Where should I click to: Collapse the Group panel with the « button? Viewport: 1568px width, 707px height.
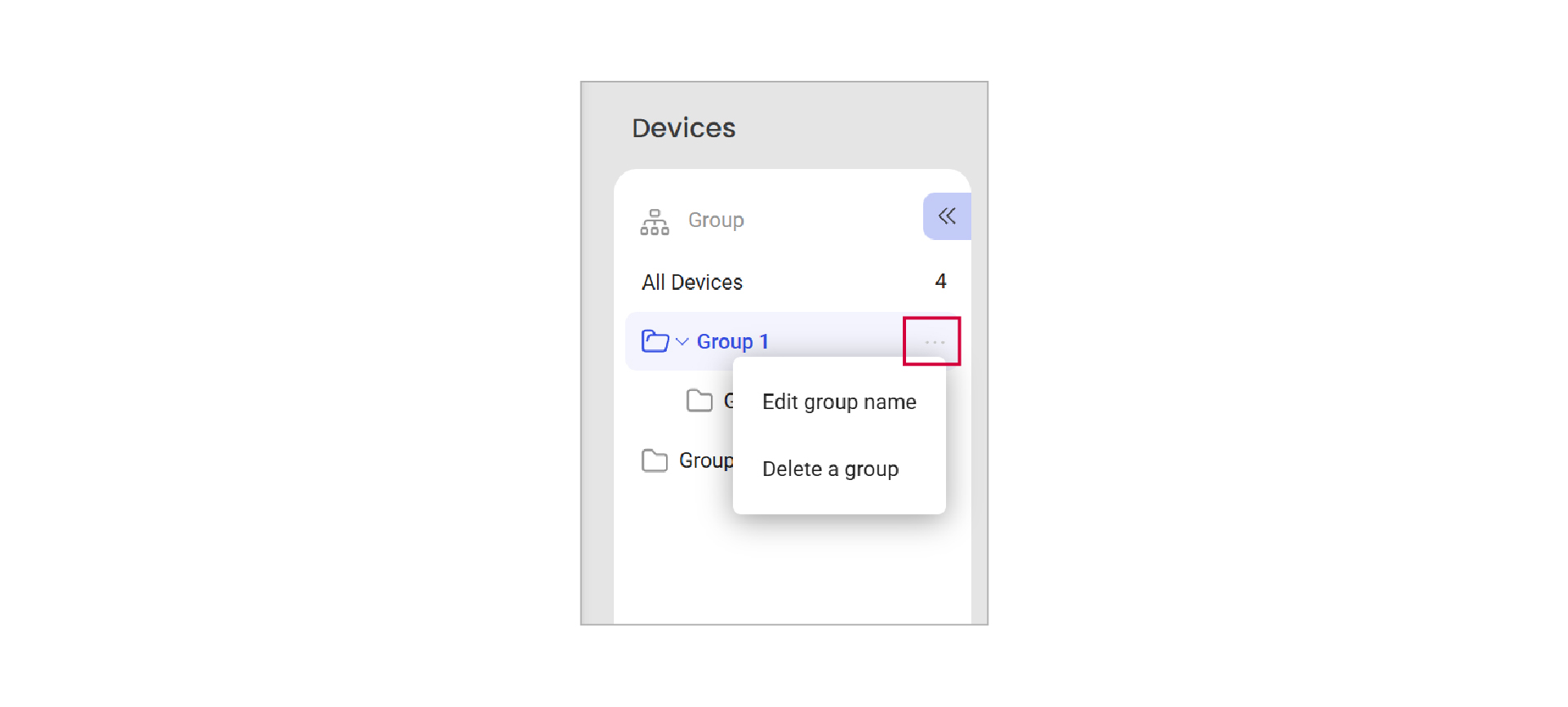[947, 216]
